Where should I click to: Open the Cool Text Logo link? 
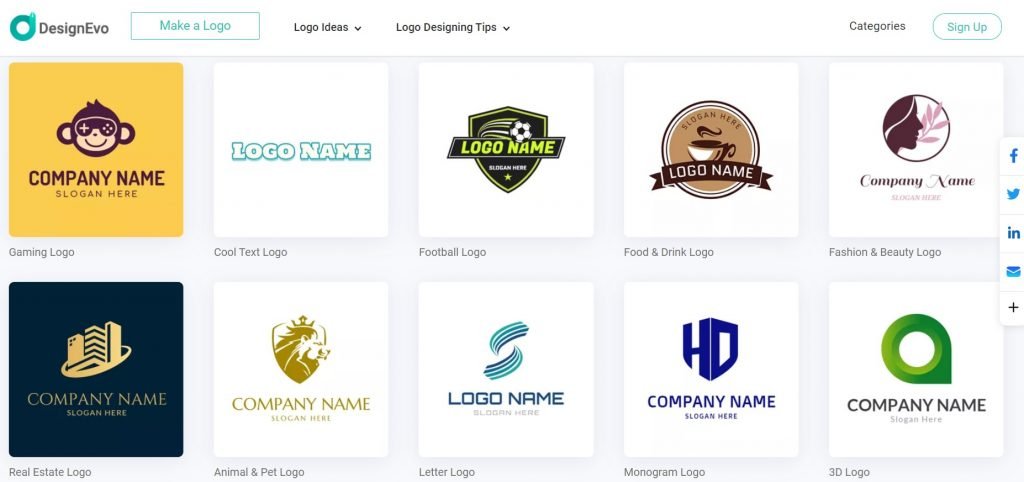click(x=250, y=252)
